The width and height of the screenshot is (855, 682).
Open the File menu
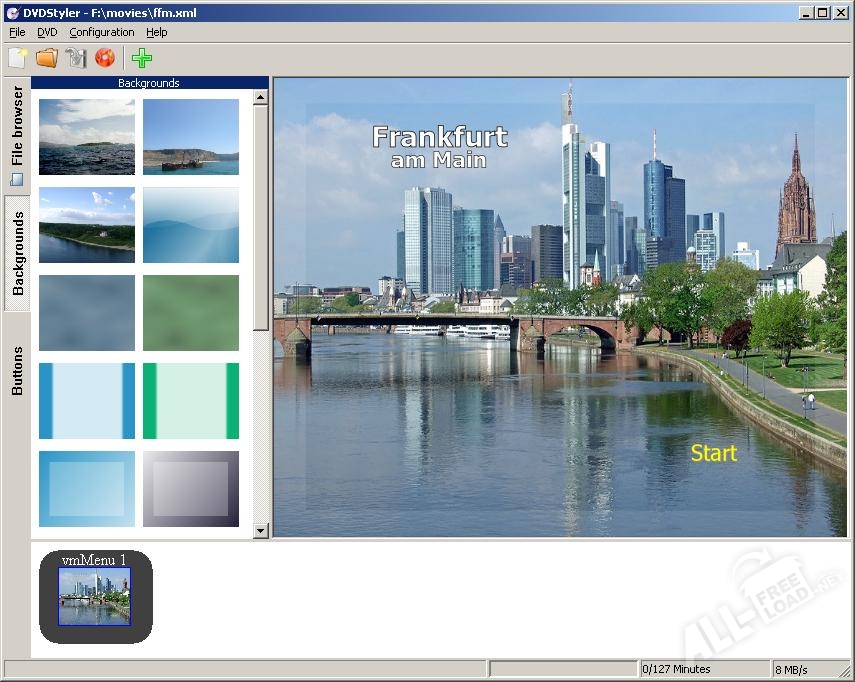(x=17, y=32)
